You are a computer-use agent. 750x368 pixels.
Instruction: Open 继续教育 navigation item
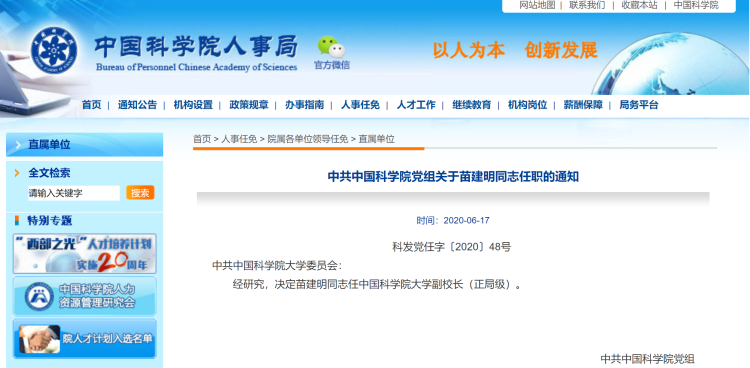click(x=472, y=105)
